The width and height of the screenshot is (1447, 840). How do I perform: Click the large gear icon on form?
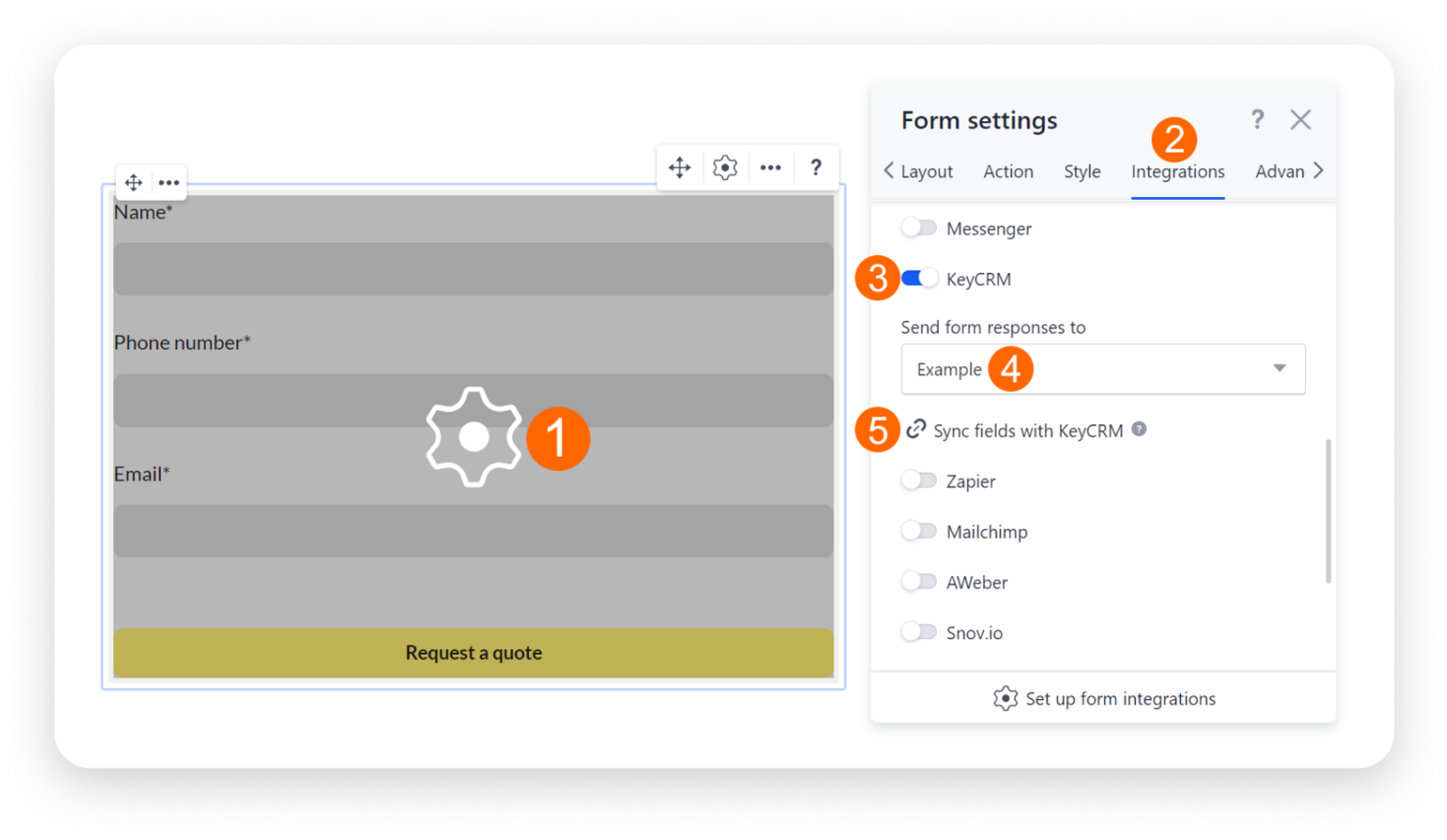(474, 437)
